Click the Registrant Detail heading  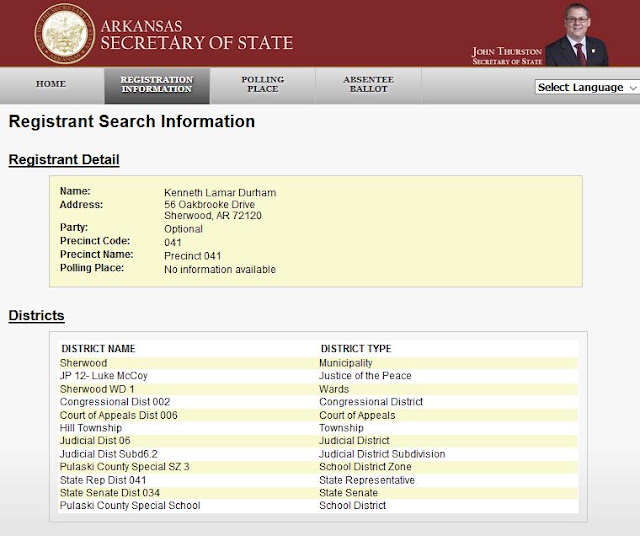pos(64,159)
